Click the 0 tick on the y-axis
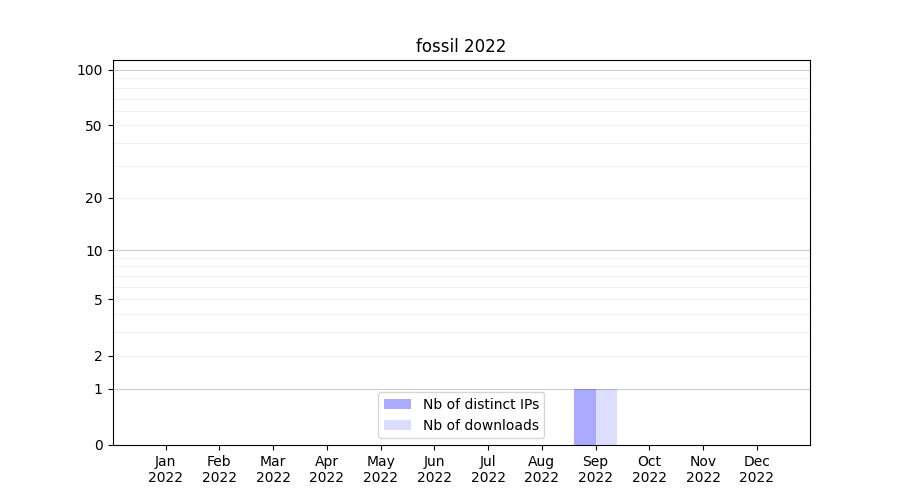Screen dimensions: 900x500 98,445
